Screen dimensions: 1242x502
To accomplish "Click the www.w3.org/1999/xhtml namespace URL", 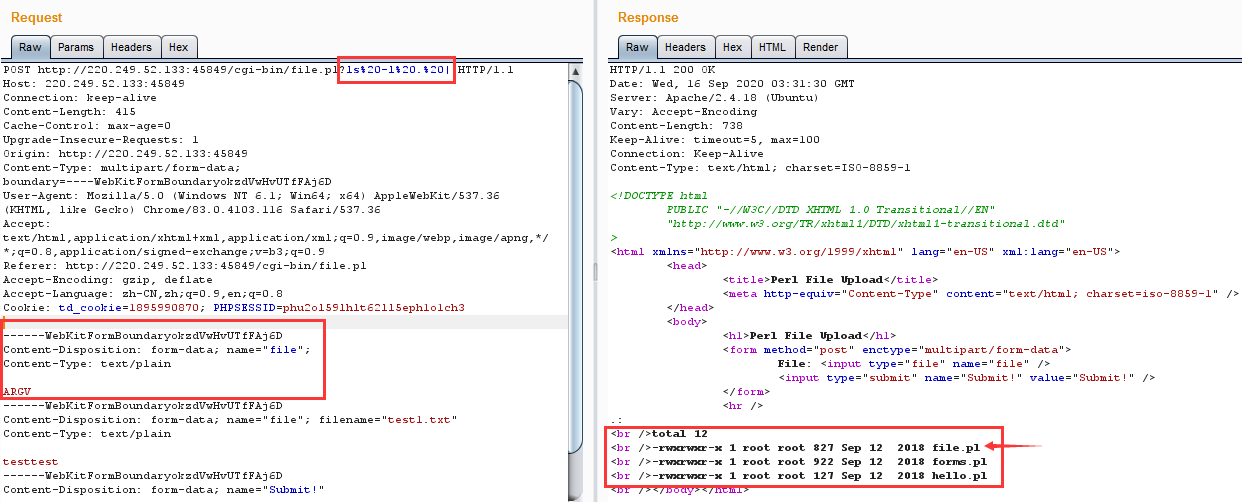I will pos(768,252).
